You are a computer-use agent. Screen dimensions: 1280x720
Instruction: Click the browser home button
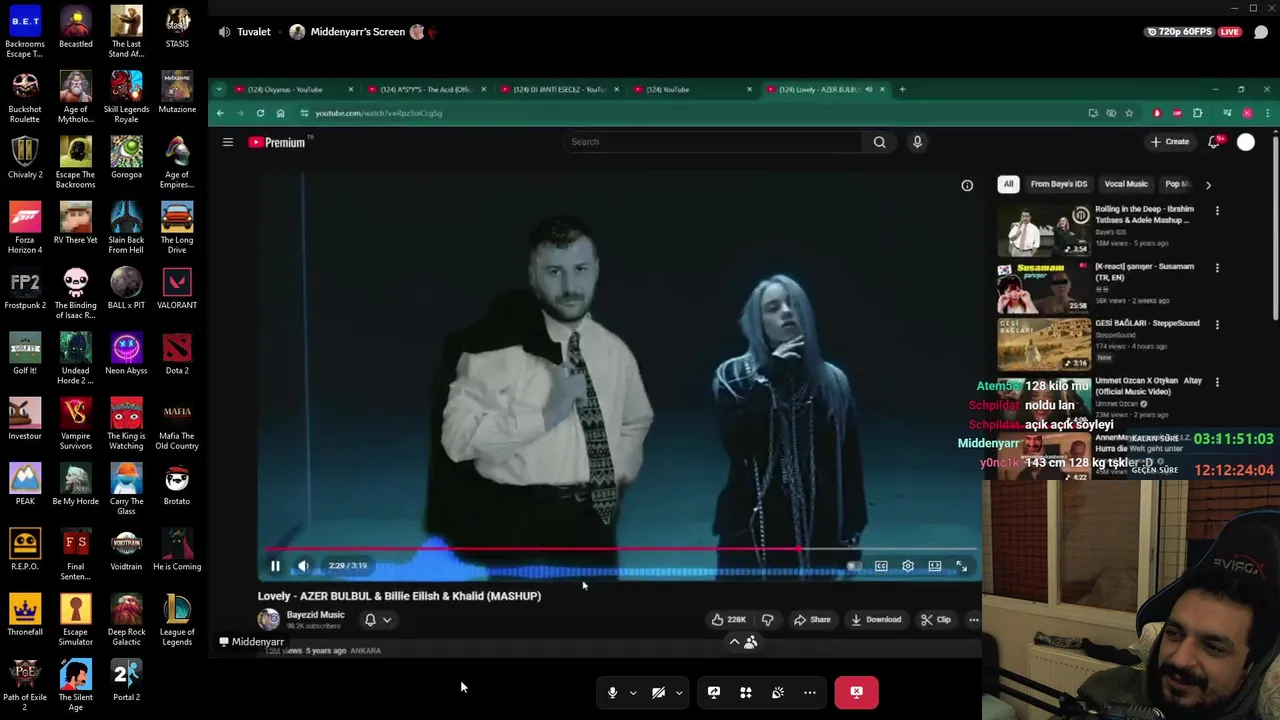click(280, 113)
